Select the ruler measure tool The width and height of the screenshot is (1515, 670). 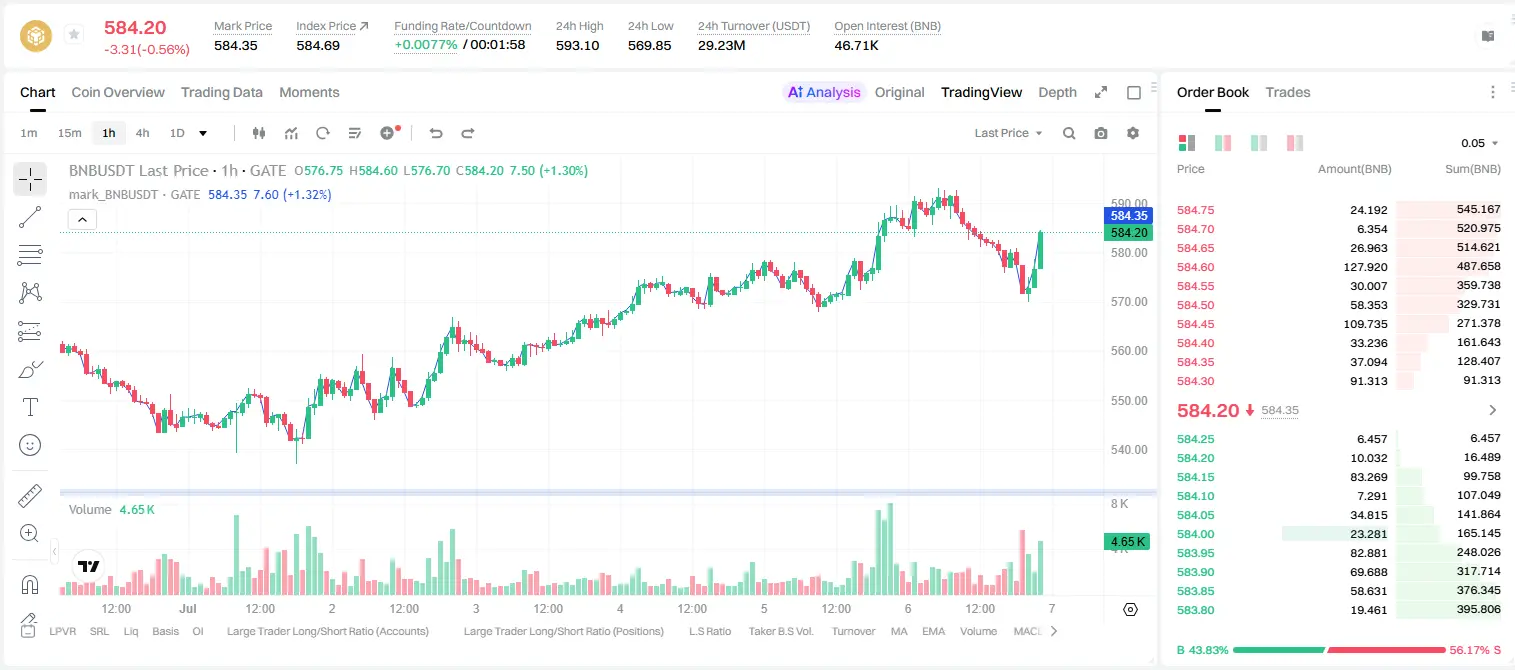[x=30, y=496]
